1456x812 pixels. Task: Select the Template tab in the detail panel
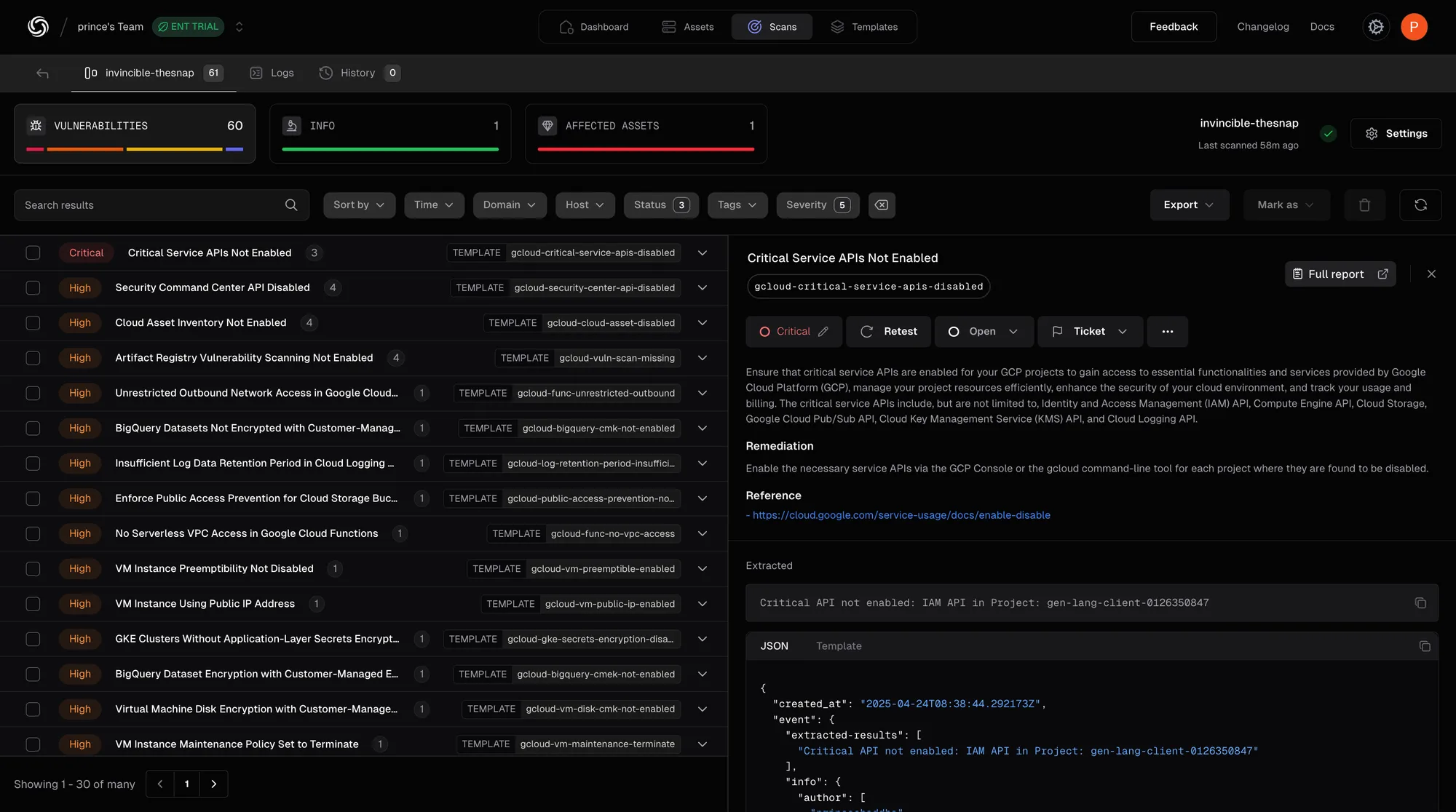(838, 645)
